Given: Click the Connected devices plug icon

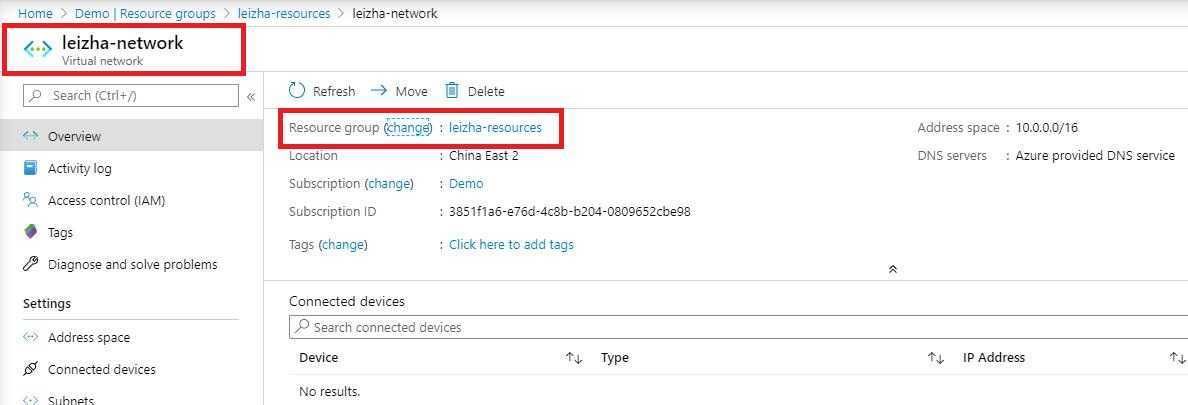Looking at the screenshot, I should 30,369.
